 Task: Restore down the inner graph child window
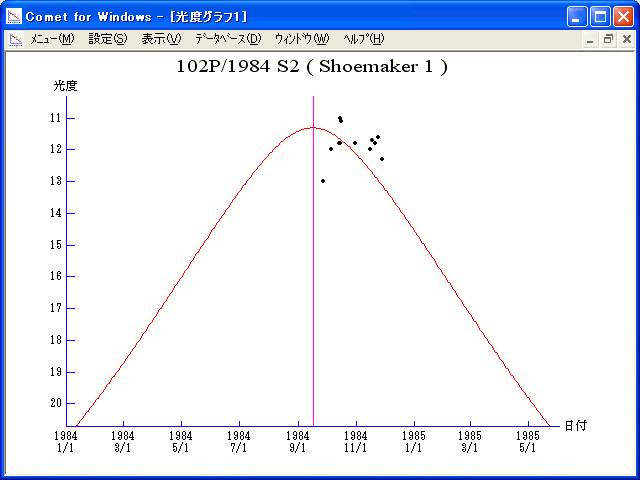coord(608,39)
